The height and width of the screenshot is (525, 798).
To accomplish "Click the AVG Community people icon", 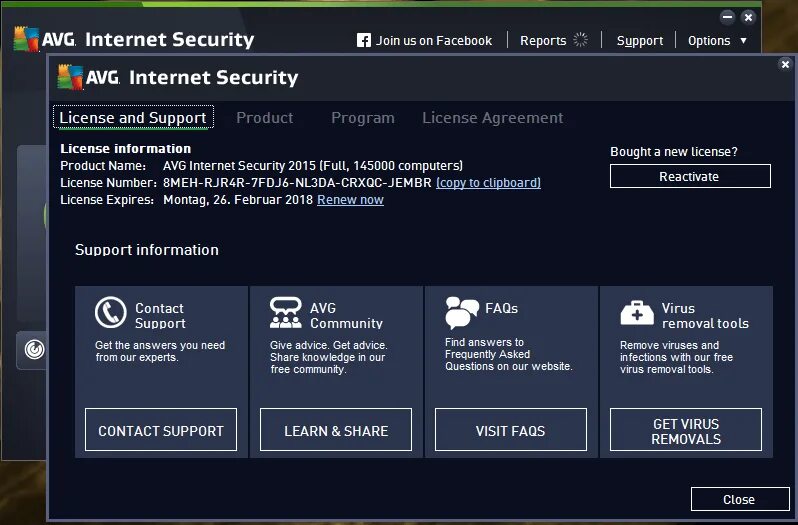I will [x=286, y=312].
